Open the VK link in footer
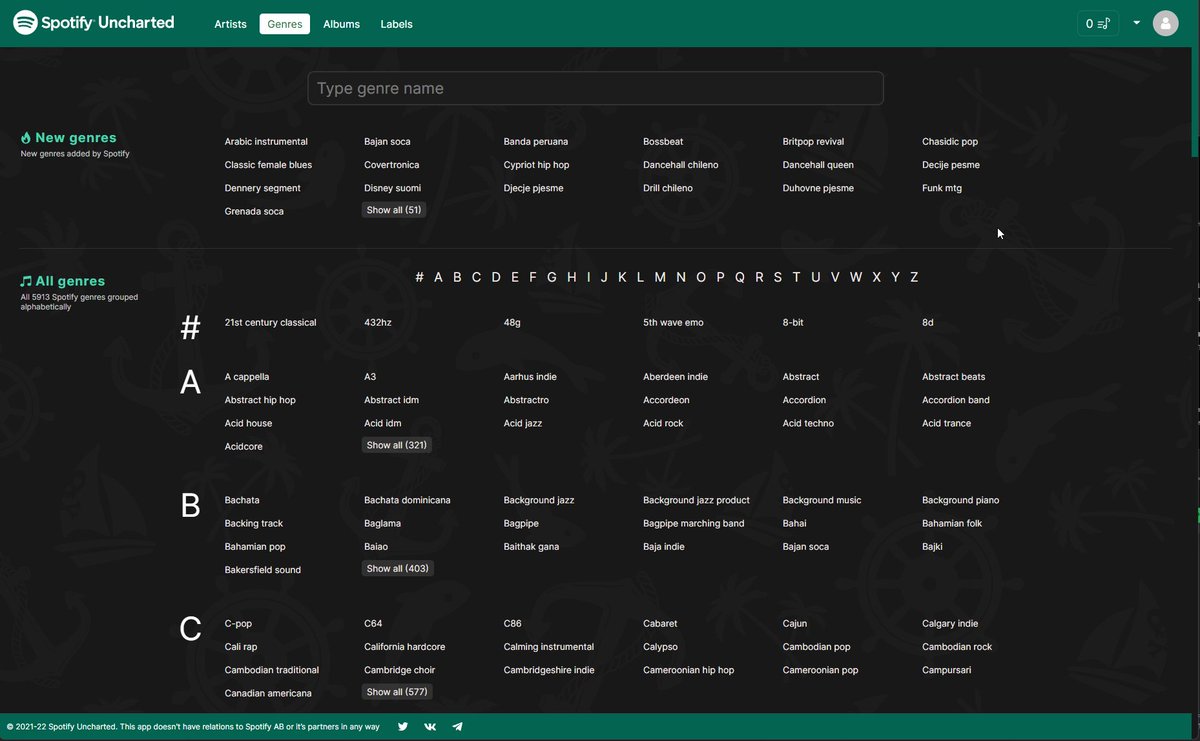Screen dimensions: 1200x741 430,727
